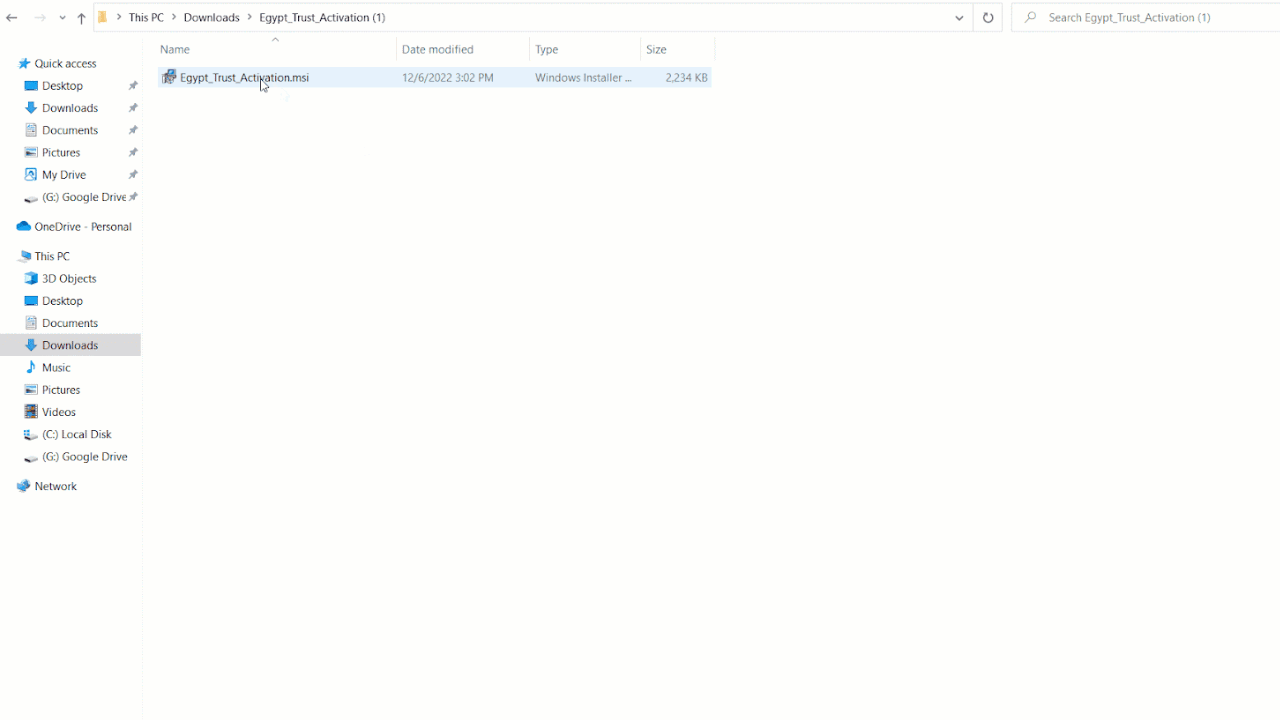This screenshot has width=1280, height=720.
Task: Expand the chevron after Downloads breadcrumb
Action: 250,18
